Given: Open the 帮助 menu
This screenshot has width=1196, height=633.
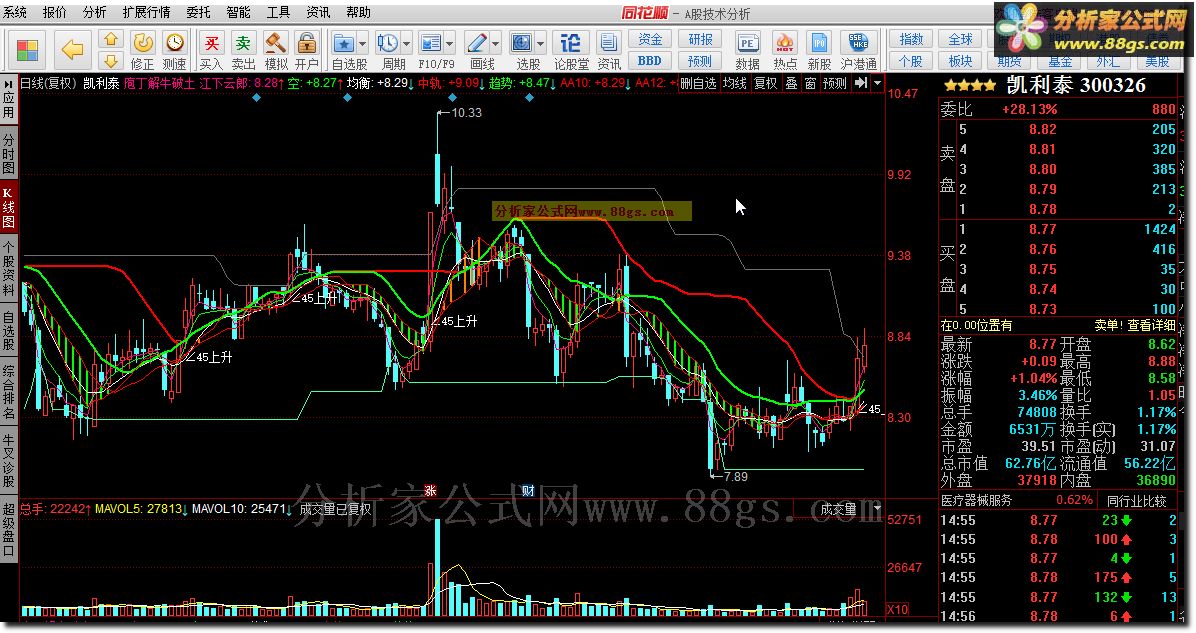Looking at the screenshot, I should pos(358,12).
